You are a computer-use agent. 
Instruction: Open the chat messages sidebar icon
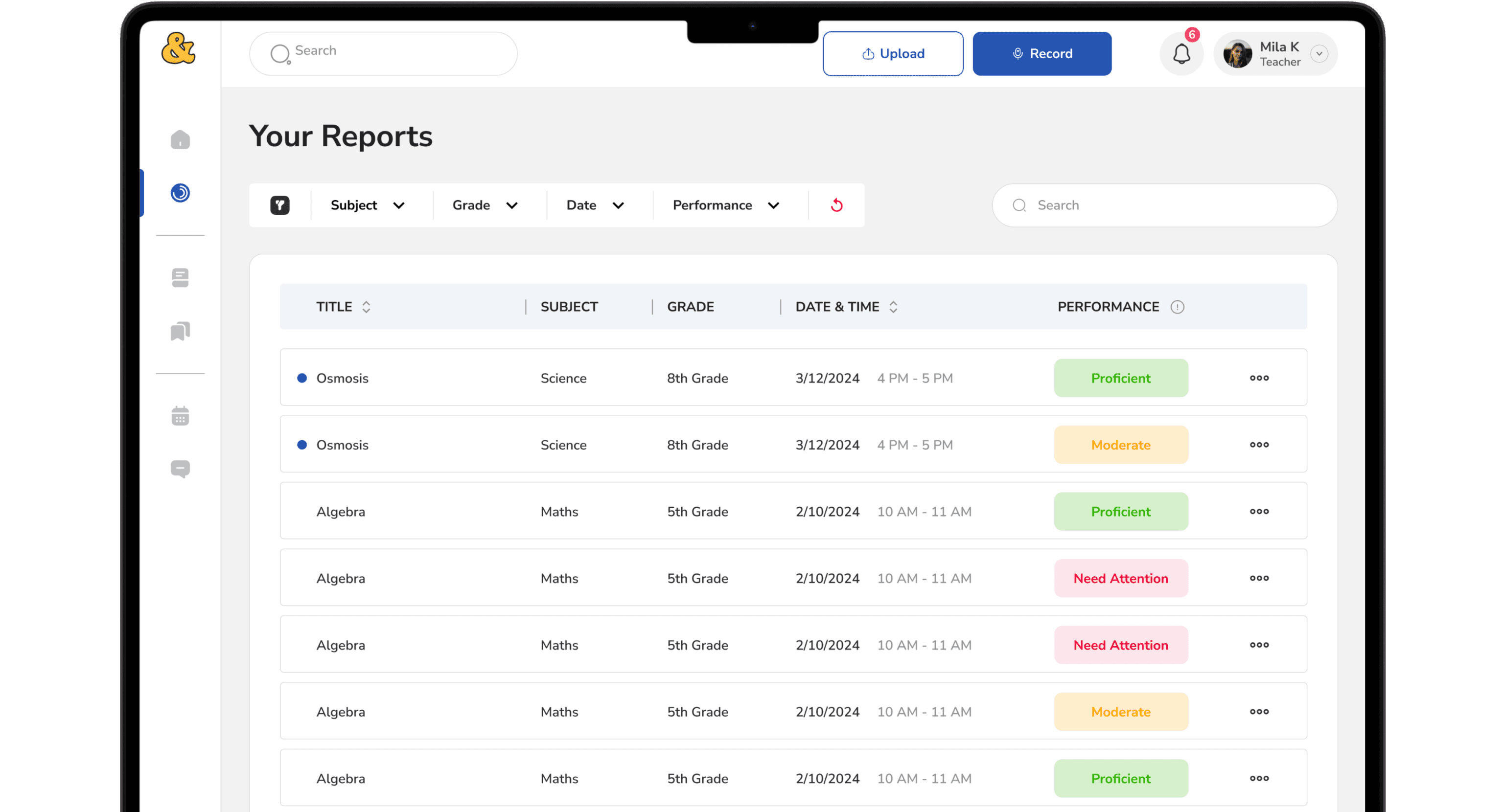[180, 469]
